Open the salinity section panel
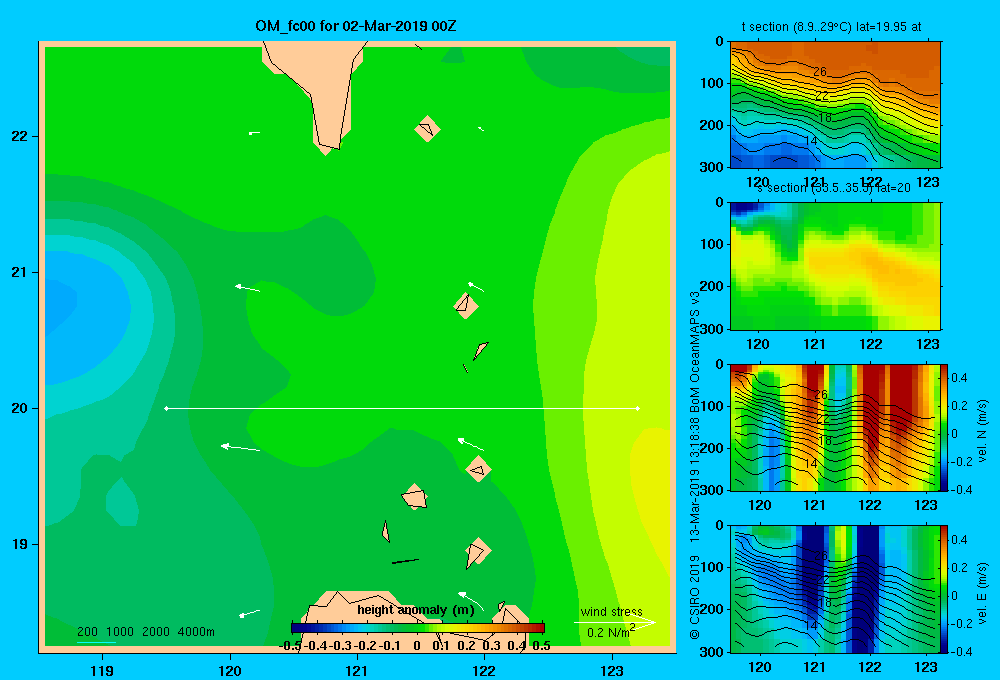Image resolution: width=1000 pixels, height=680 pixels. point(835,266)
